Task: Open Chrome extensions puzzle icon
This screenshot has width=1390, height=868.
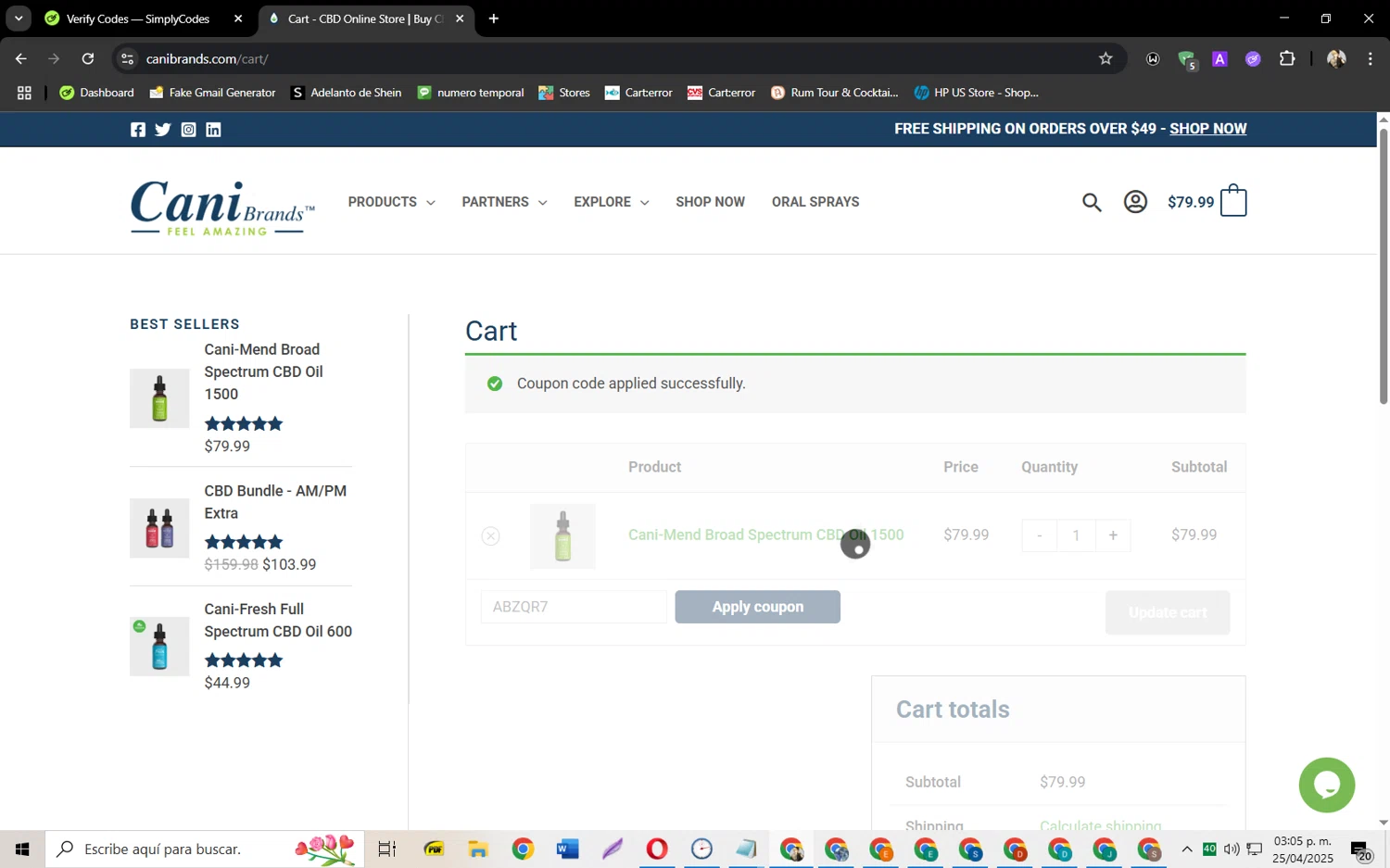Action: pos(1287,58)
